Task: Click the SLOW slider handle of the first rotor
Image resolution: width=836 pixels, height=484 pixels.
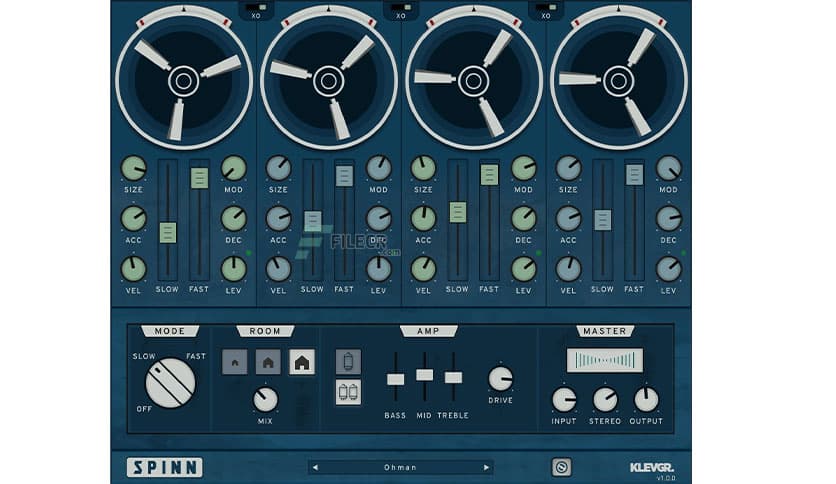Action: click(167, 233)
